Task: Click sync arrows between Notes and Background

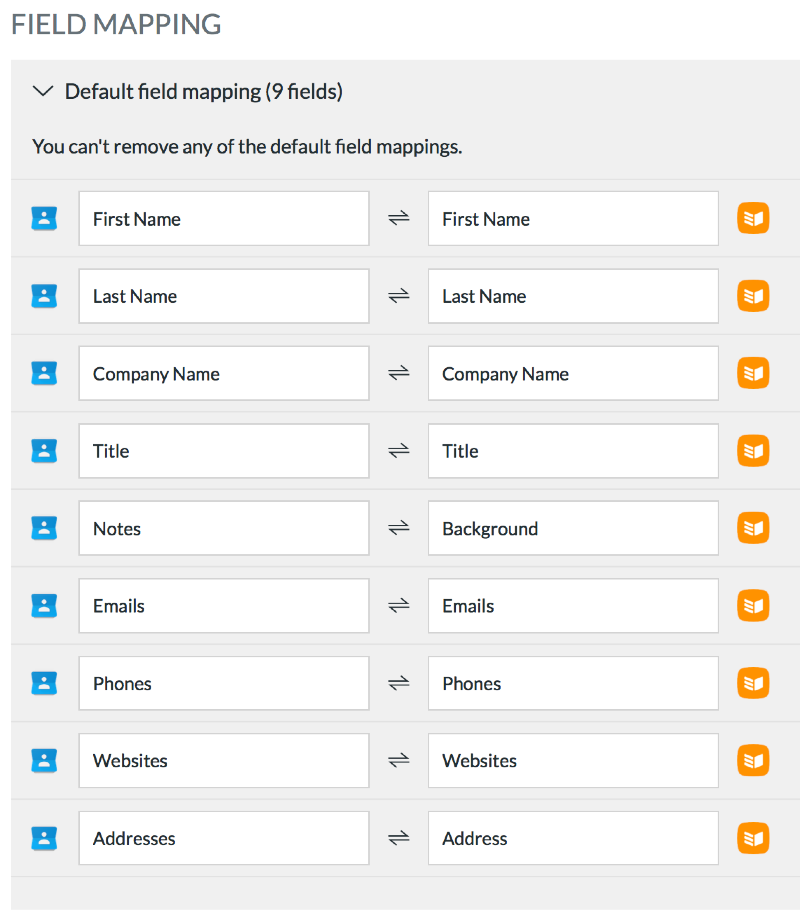Action: pos(399,528)
